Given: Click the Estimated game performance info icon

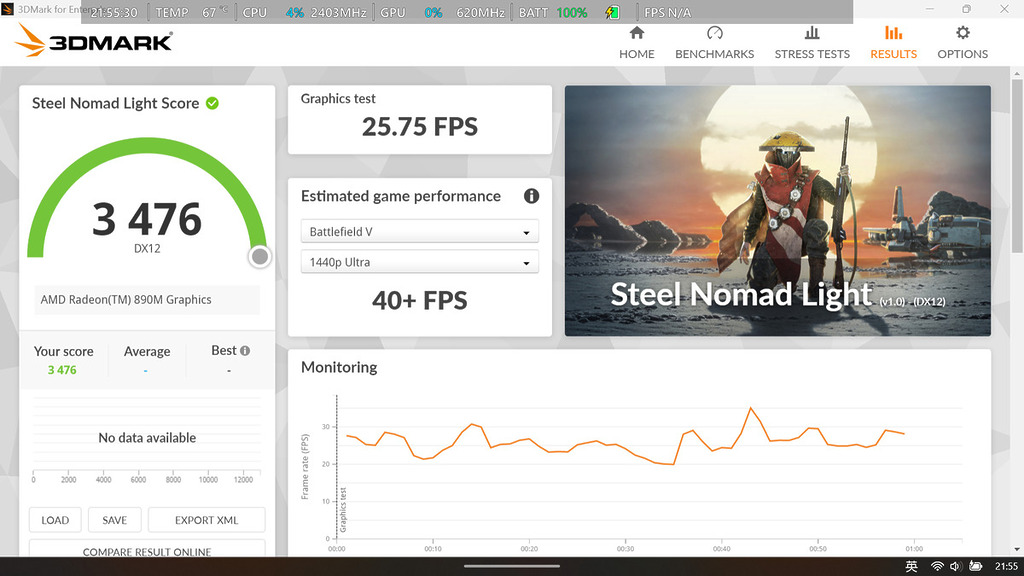Looking at the screenshot, I should click(531, 196).
